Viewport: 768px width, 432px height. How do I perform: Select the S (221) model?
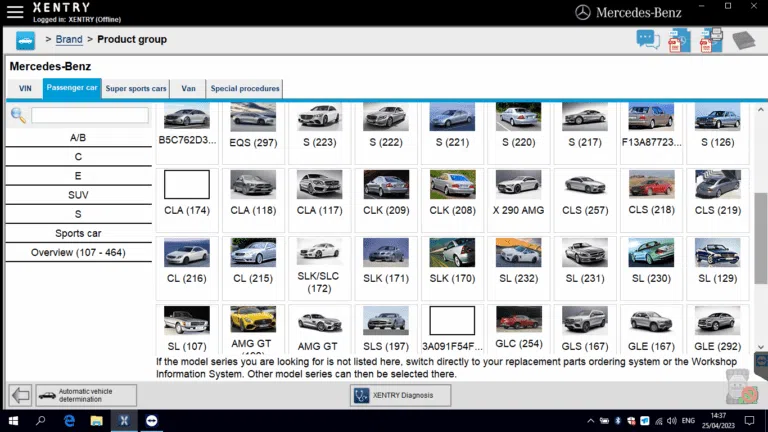[452, 131]
